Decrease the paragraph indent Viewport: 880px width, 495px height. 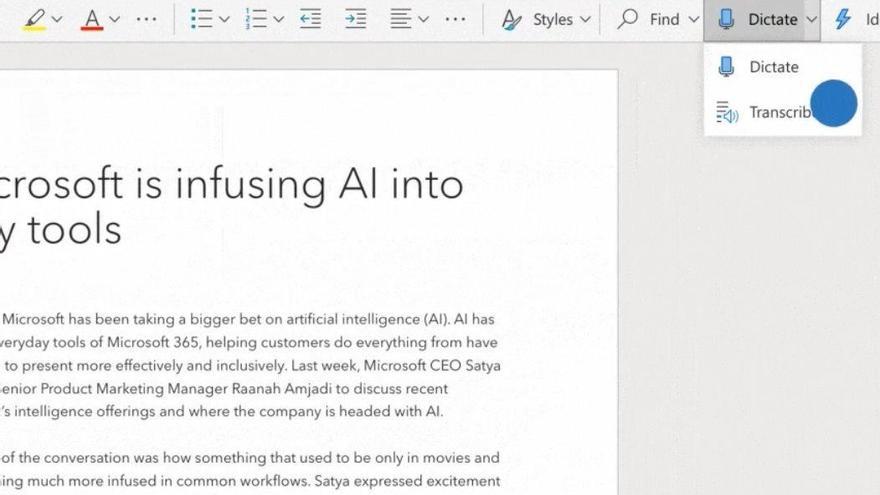(311, 19)
